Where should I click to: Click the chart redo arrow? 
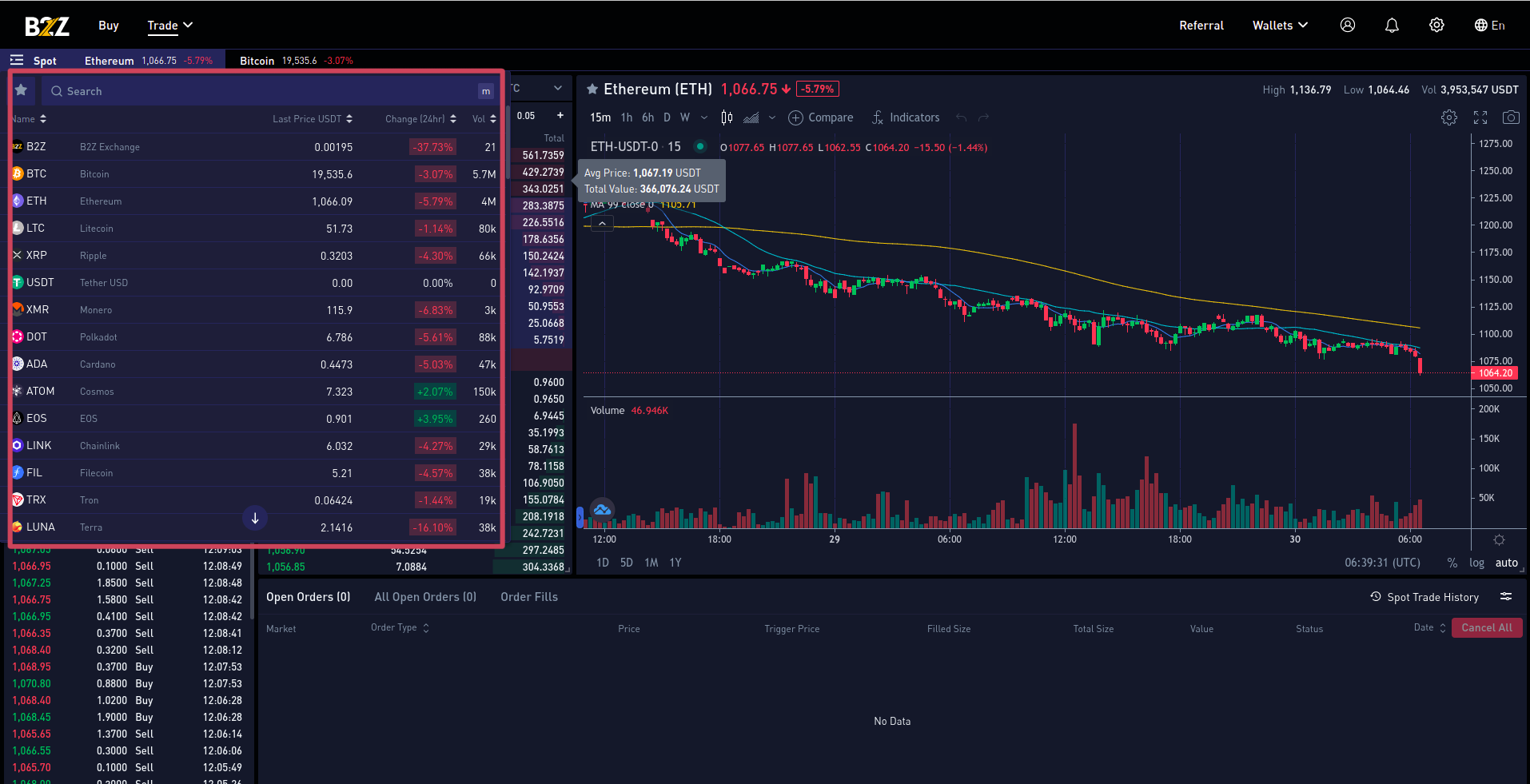(984, 117)
